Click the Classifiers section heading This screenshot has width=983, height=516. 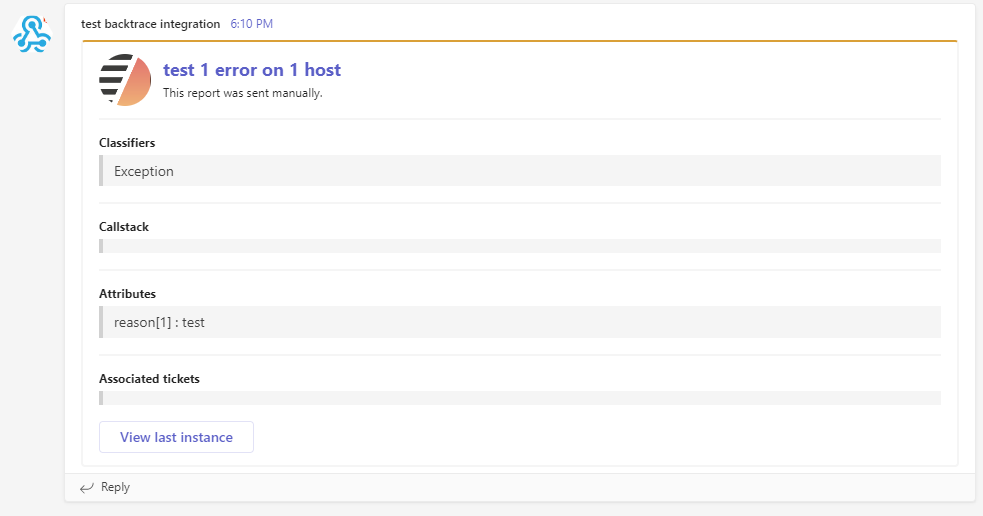(127, 143)
